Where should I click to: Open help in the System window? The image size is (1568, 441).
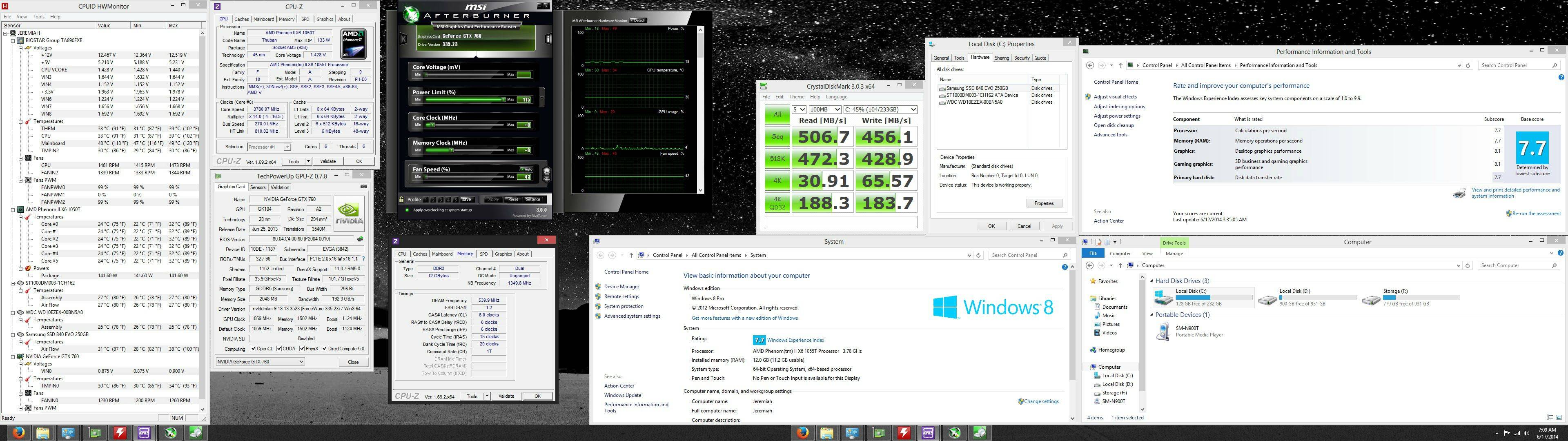point(1065,267)
